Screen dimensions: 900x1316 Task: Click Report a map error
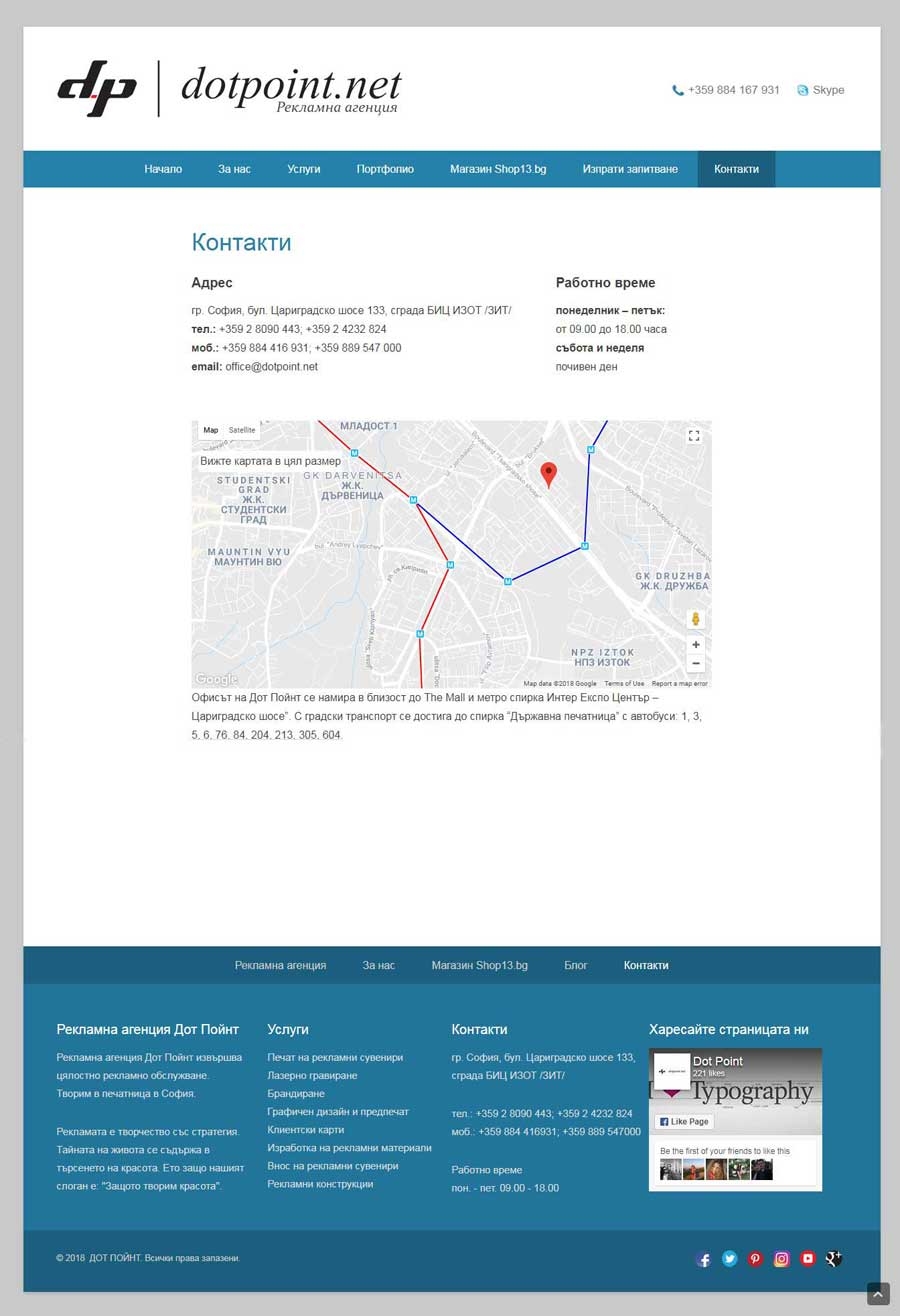[x=680, y=684]
